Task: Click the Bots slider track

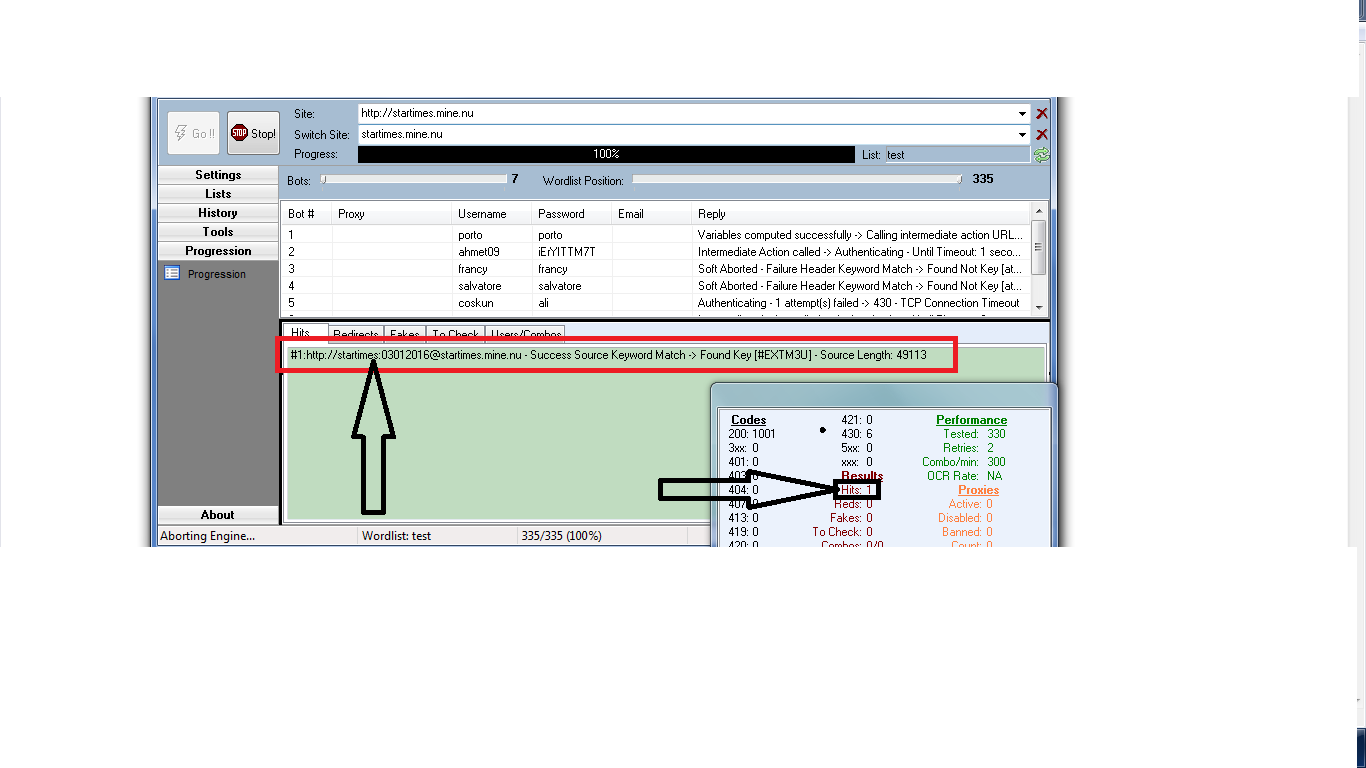Action: 414,180
